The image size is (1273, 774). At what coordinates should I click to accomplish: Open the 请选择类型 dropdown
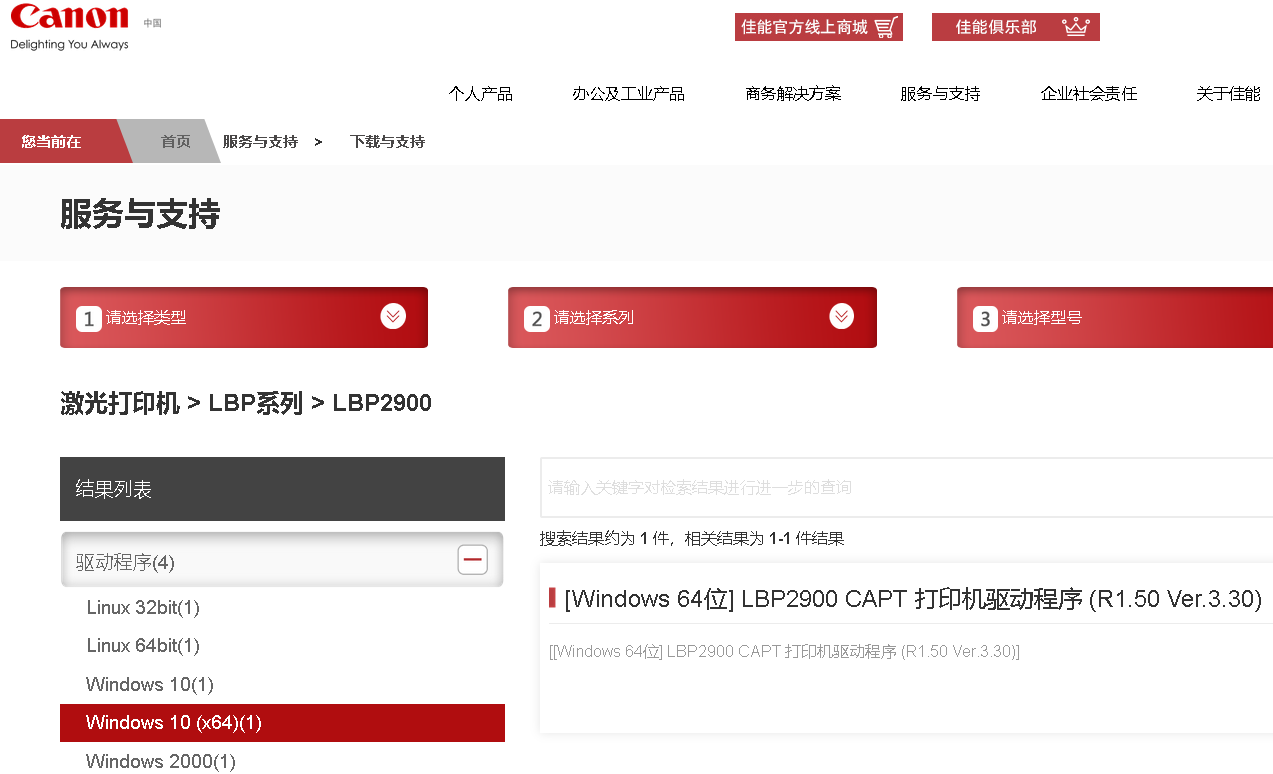coord(243,316)
